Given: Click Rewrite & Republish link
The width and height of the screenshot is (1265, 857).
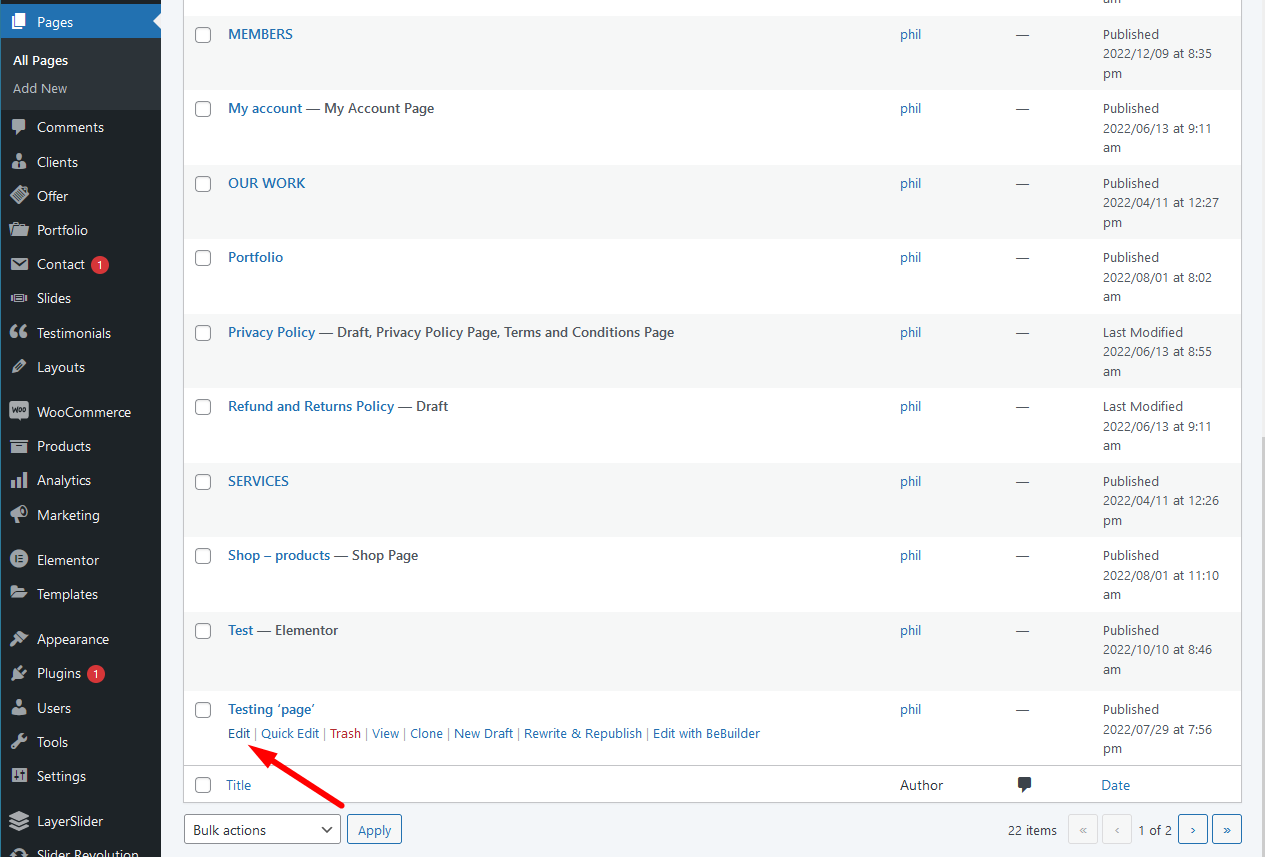Looking at the screenshot, I should tap(583, 733).
